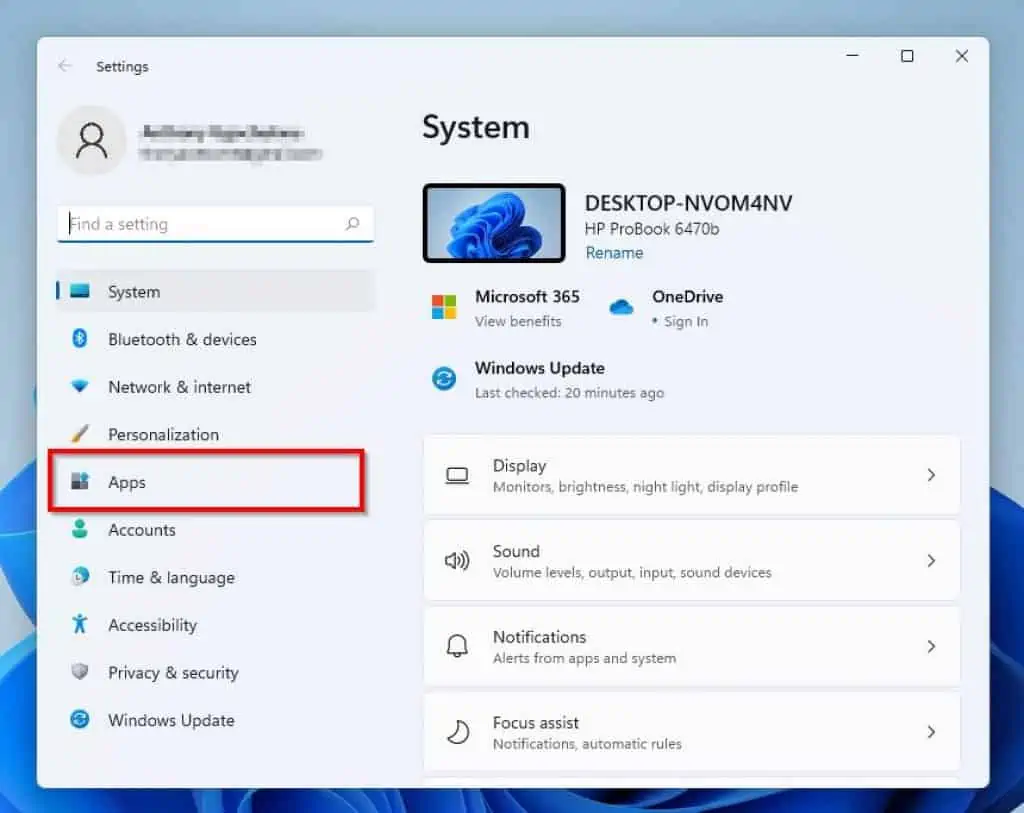This screenshot has height=813, width=1024.
Task: Select the Bluetooth & devices icon
Action: coord(80,339)
